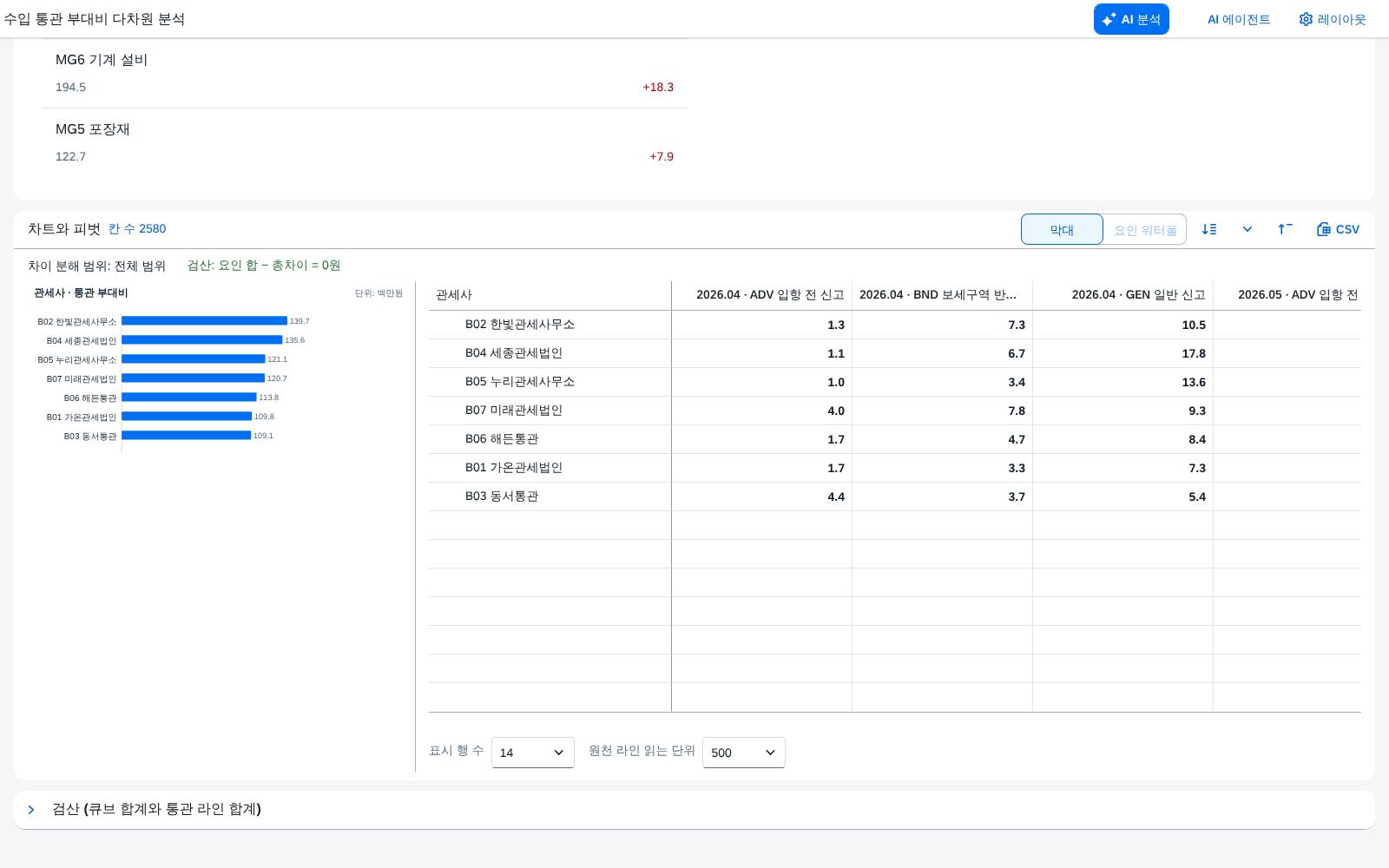Screen dimensions: 1389x868
Task: Open the 원천 라인 읽는 단위 dropdown
Action: coord(744,753)
